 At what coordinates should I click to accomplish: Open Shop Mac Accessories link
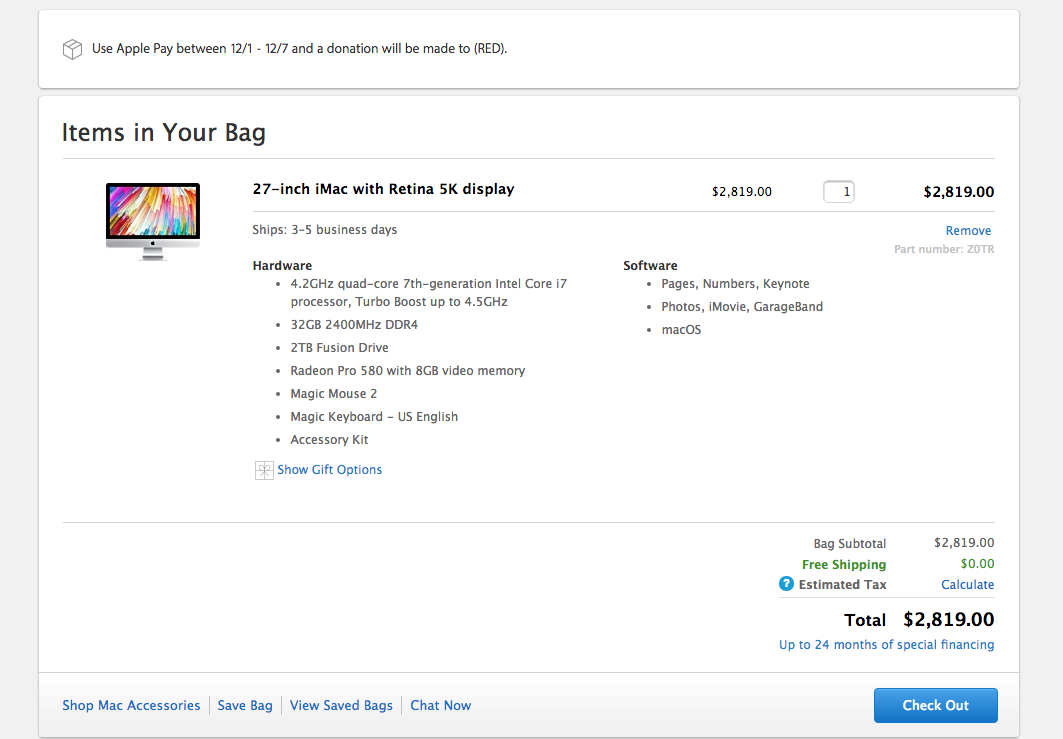[132, 705]
